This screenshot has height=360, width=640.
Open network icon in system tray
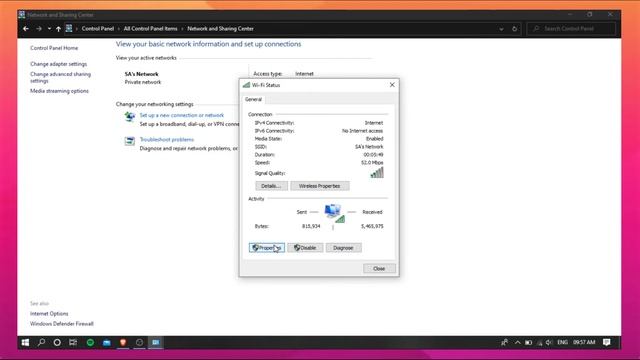(540, 342)
